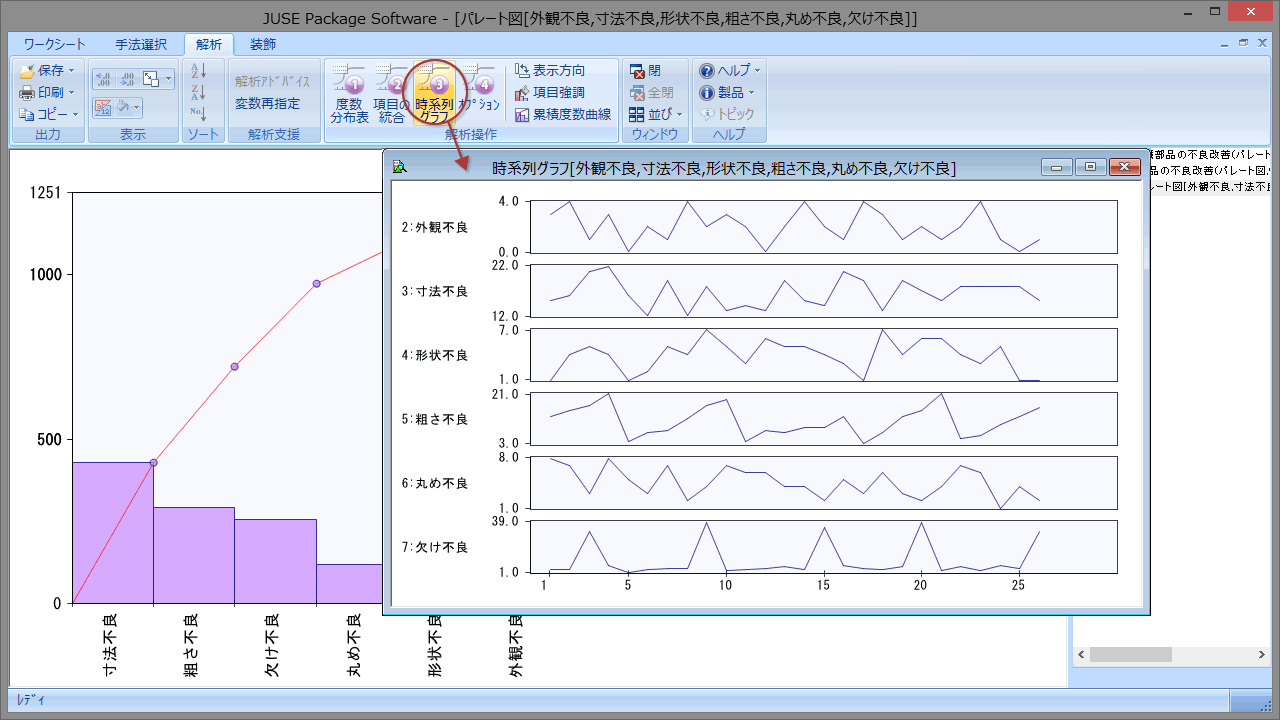Toggle 累積度数曲線 display

563,115
